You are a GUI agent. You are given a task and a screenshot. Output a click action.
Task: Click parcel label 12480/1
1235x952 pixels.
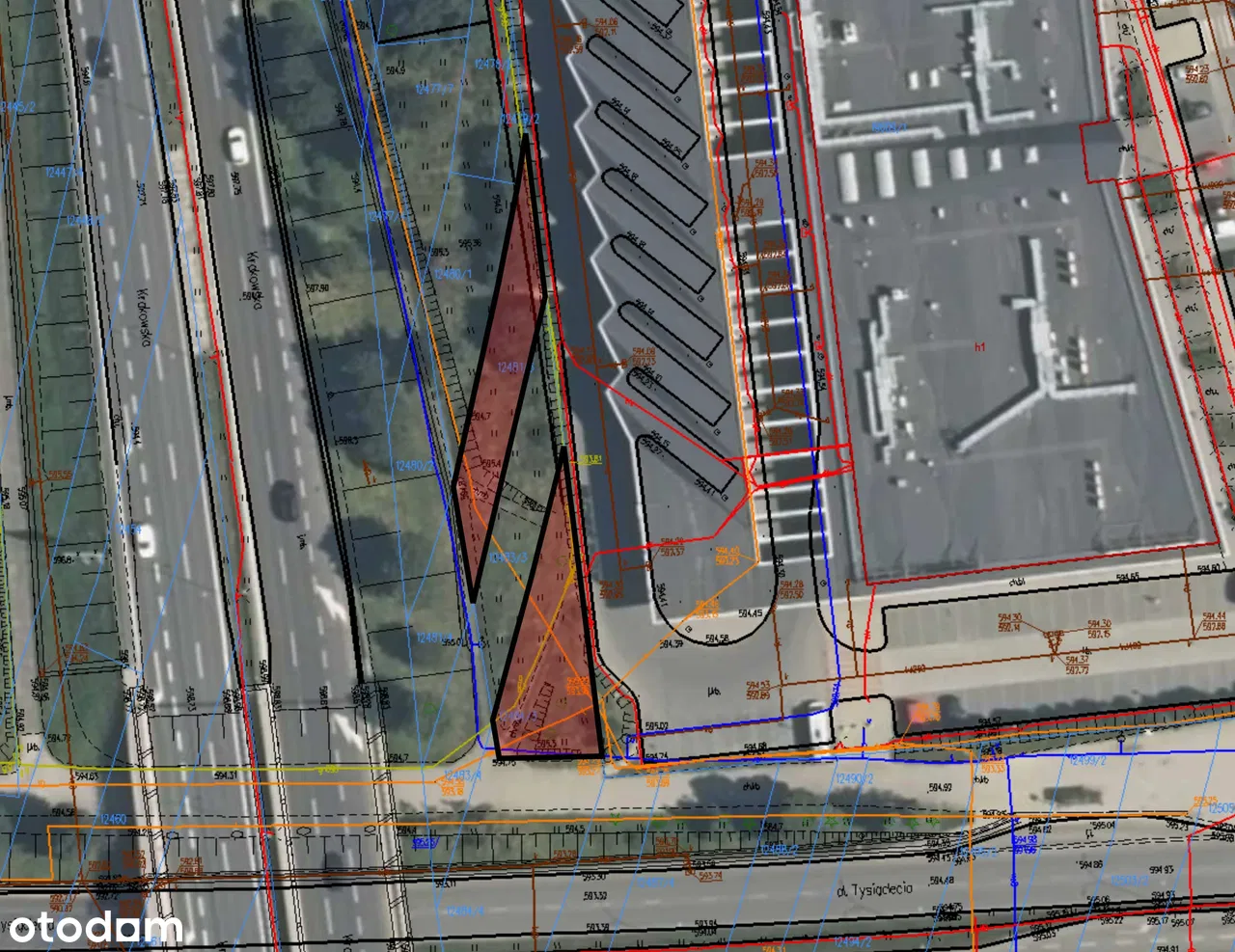pyautogui.click(x=453, y=275)
